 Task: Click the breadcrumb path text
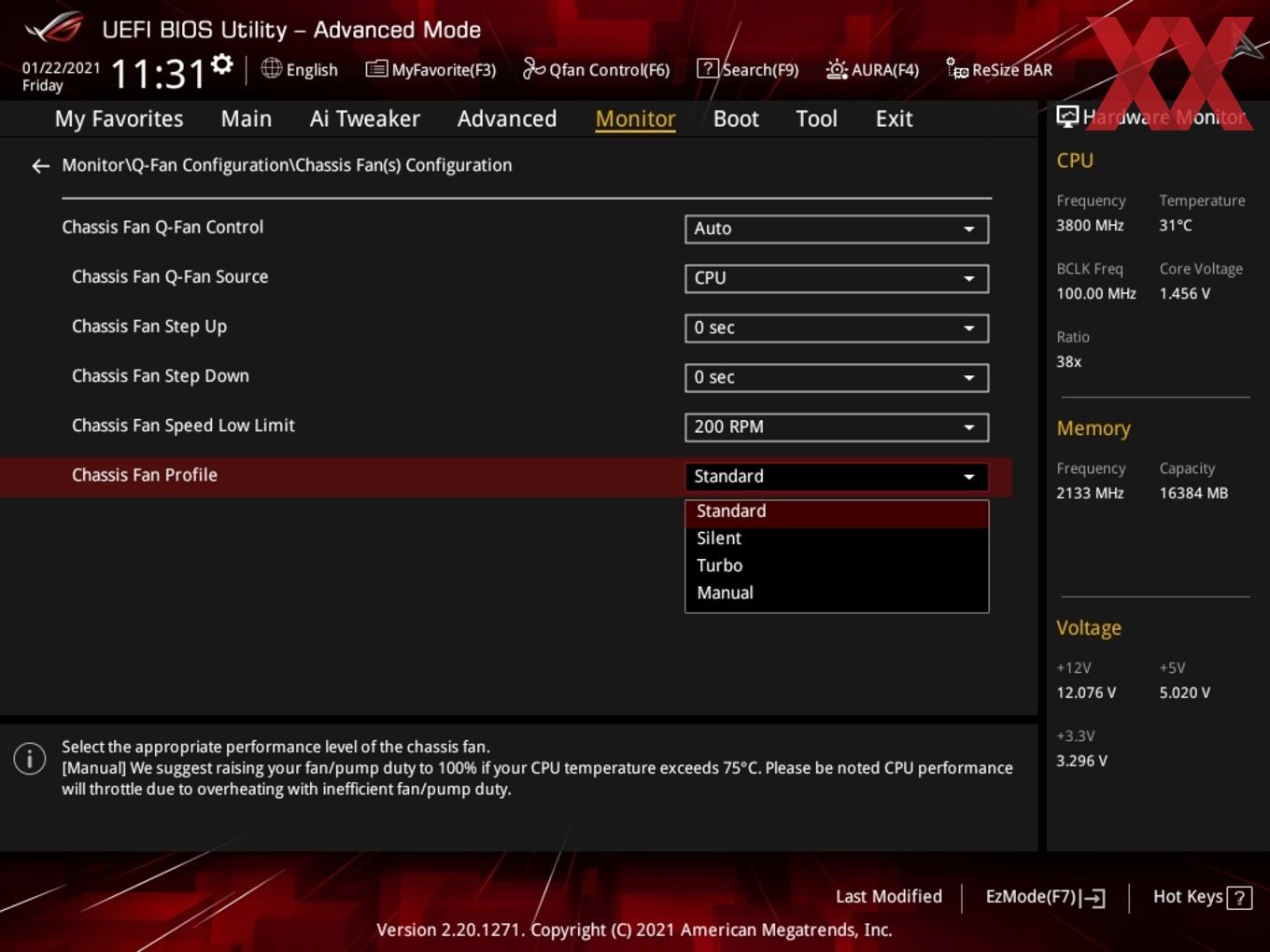[287, 165]
